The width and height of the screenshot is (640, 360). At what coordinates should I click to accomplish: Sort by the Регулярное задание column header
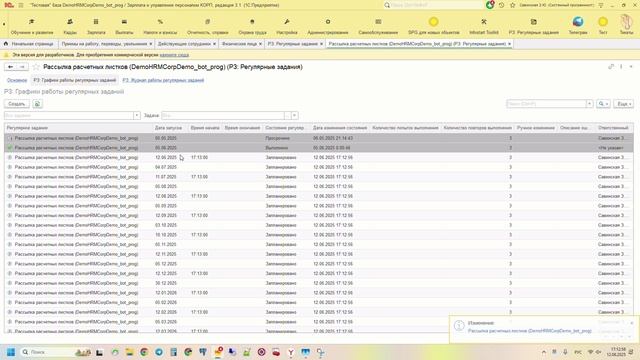pos(78,128)
